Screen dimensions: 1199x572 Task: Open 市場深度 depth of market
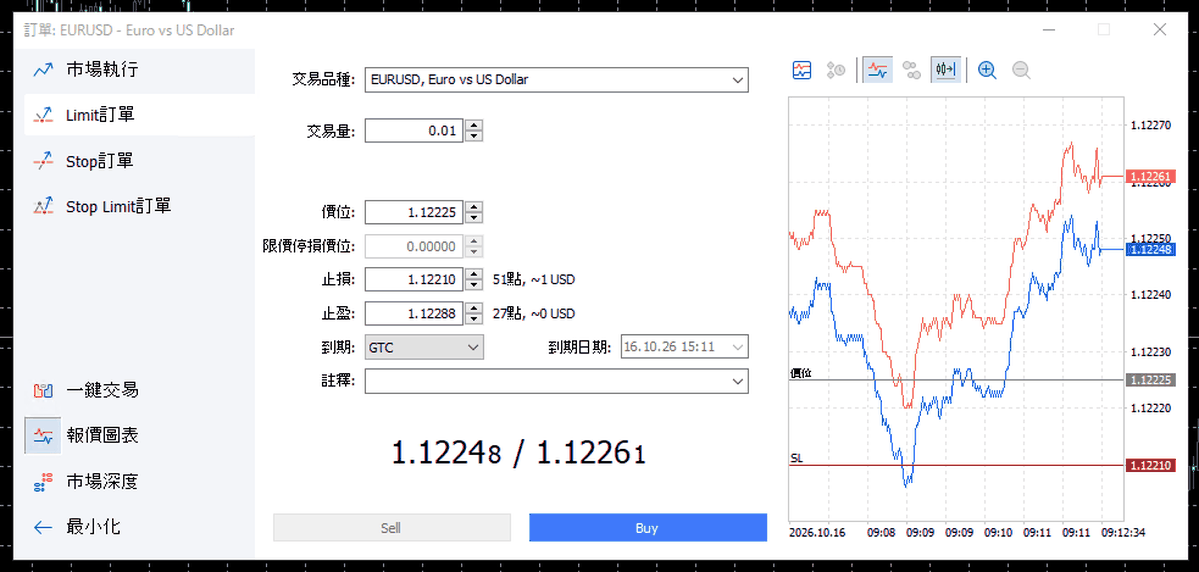coord(139,482)
